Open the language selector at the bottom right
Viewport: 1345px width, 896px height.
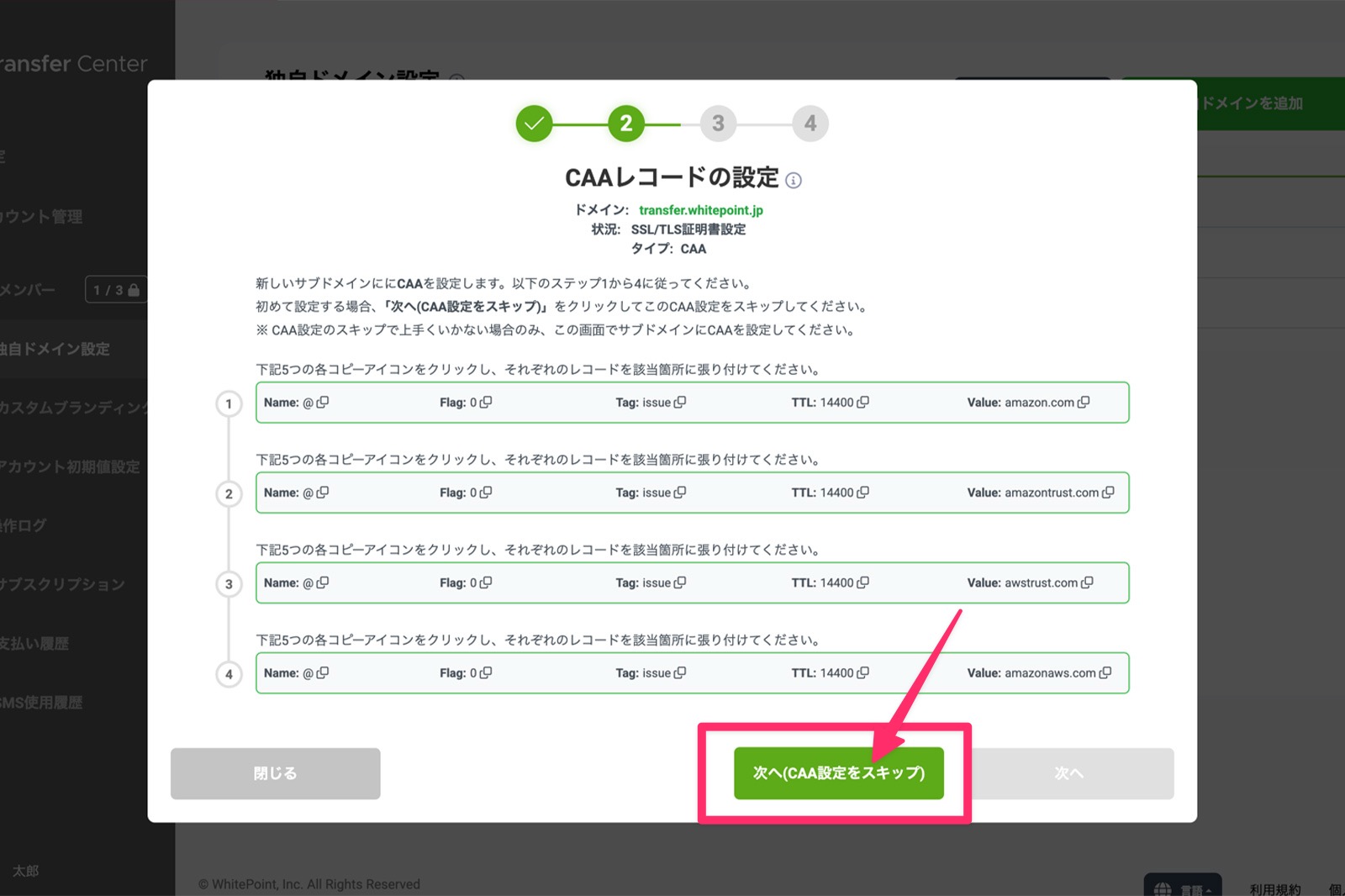[x=1182, y=888]
